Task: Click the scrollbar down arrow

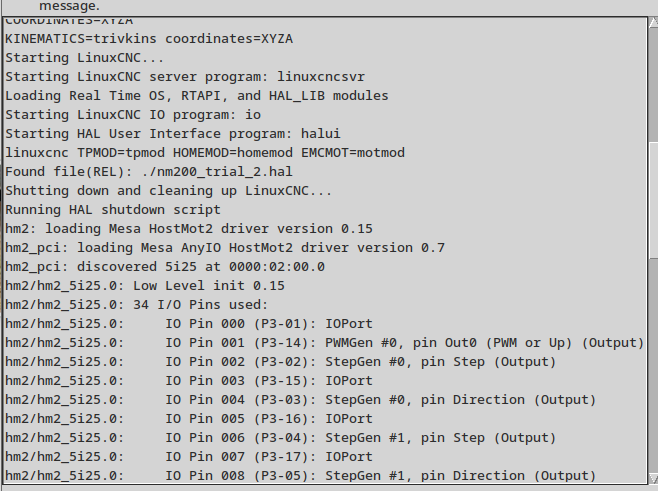Action: click(x=653, y=478)
